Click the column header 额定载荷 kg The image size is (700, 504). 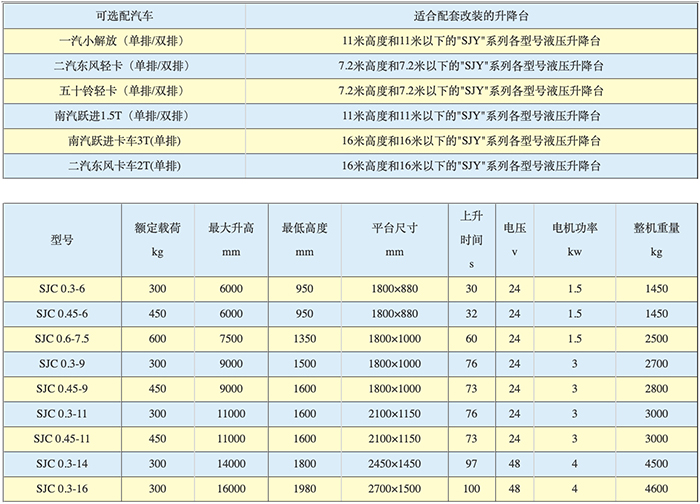click(158, 240)
